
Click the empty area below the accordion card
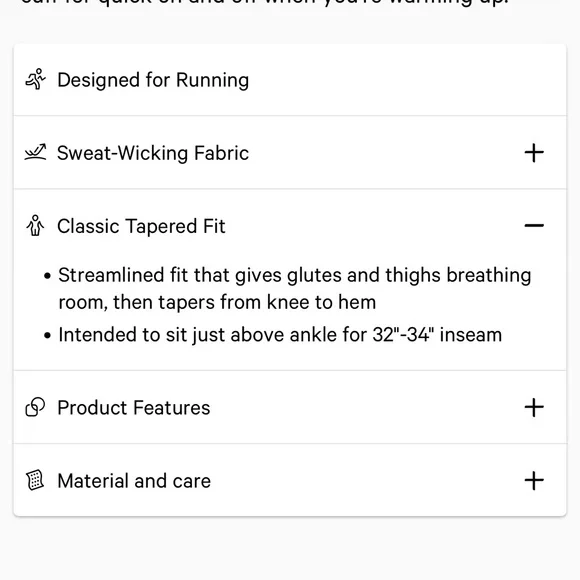click(x=290, y=549)
